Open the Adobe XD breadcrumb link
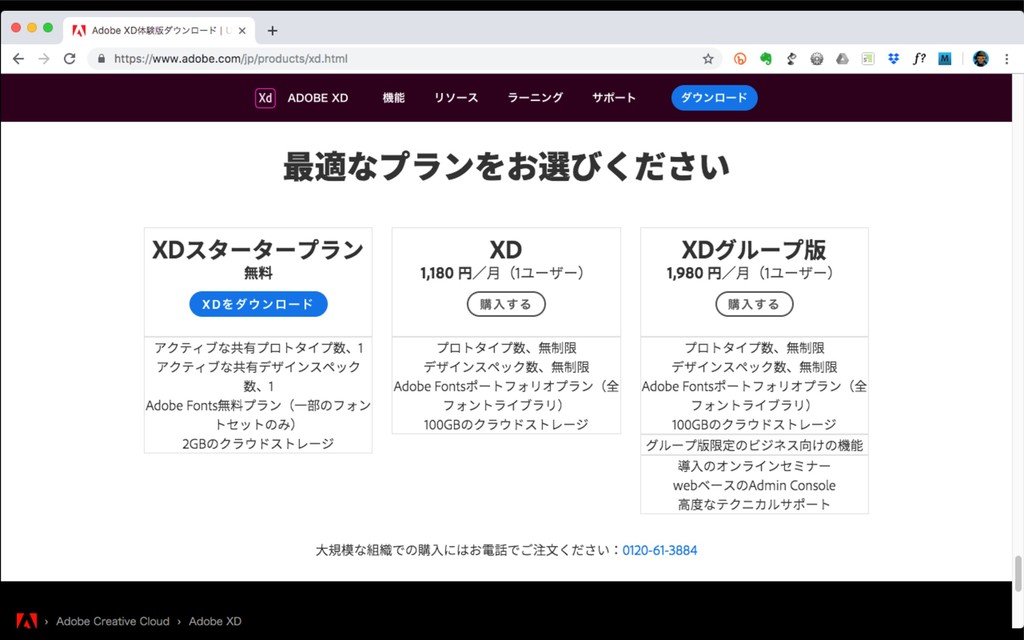Image resolution: width=1024 pixels, height=640 pixels. tap(215, 621)
